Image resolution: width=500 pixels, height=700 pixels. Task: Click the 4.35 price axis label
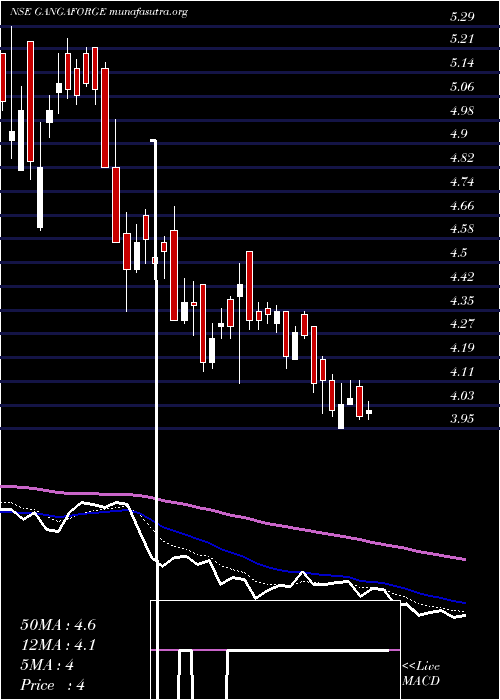(462, 301)
